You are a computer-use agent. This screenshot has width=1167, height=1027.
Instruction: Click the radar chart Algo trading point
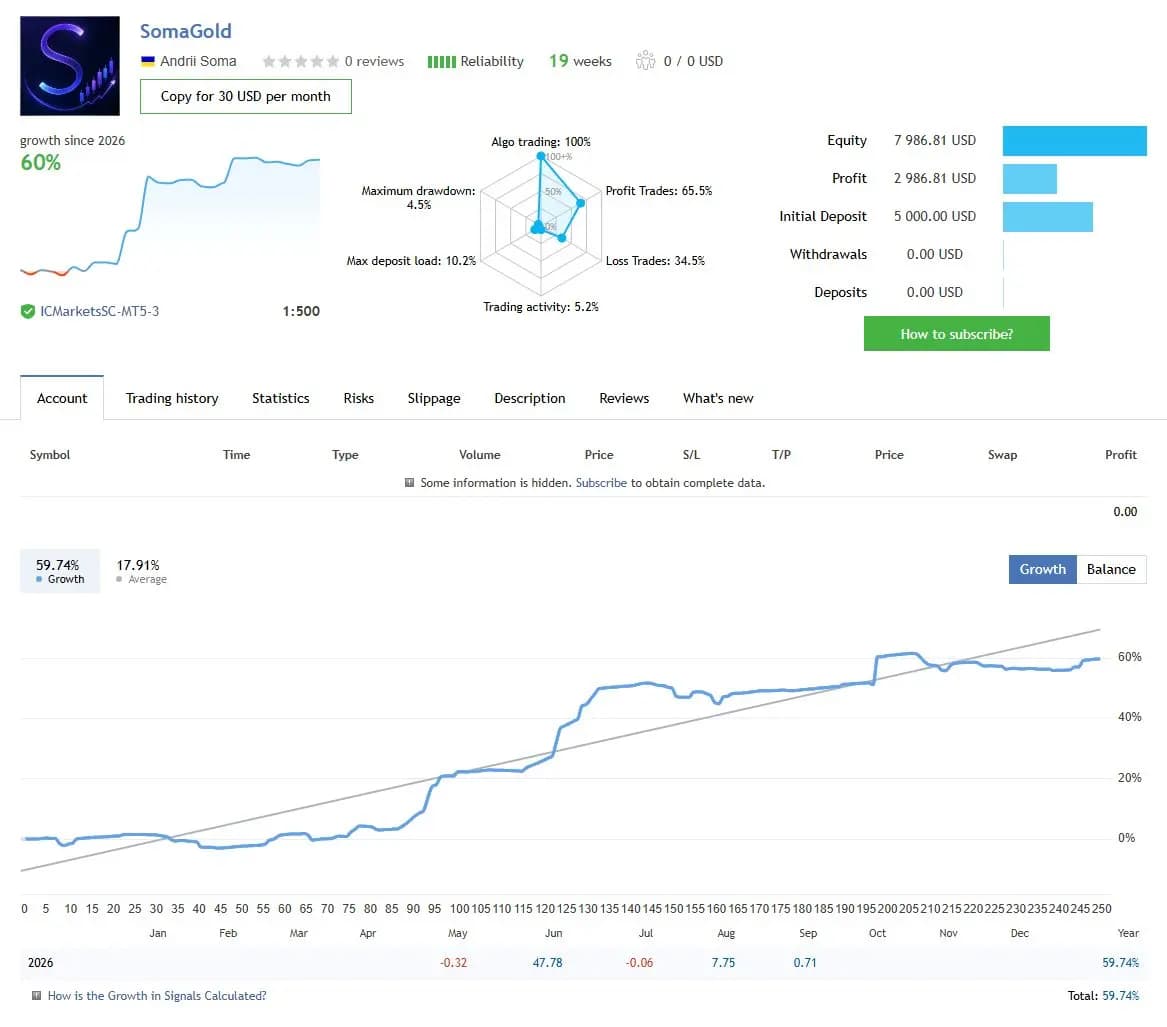(x=541, y=156)
